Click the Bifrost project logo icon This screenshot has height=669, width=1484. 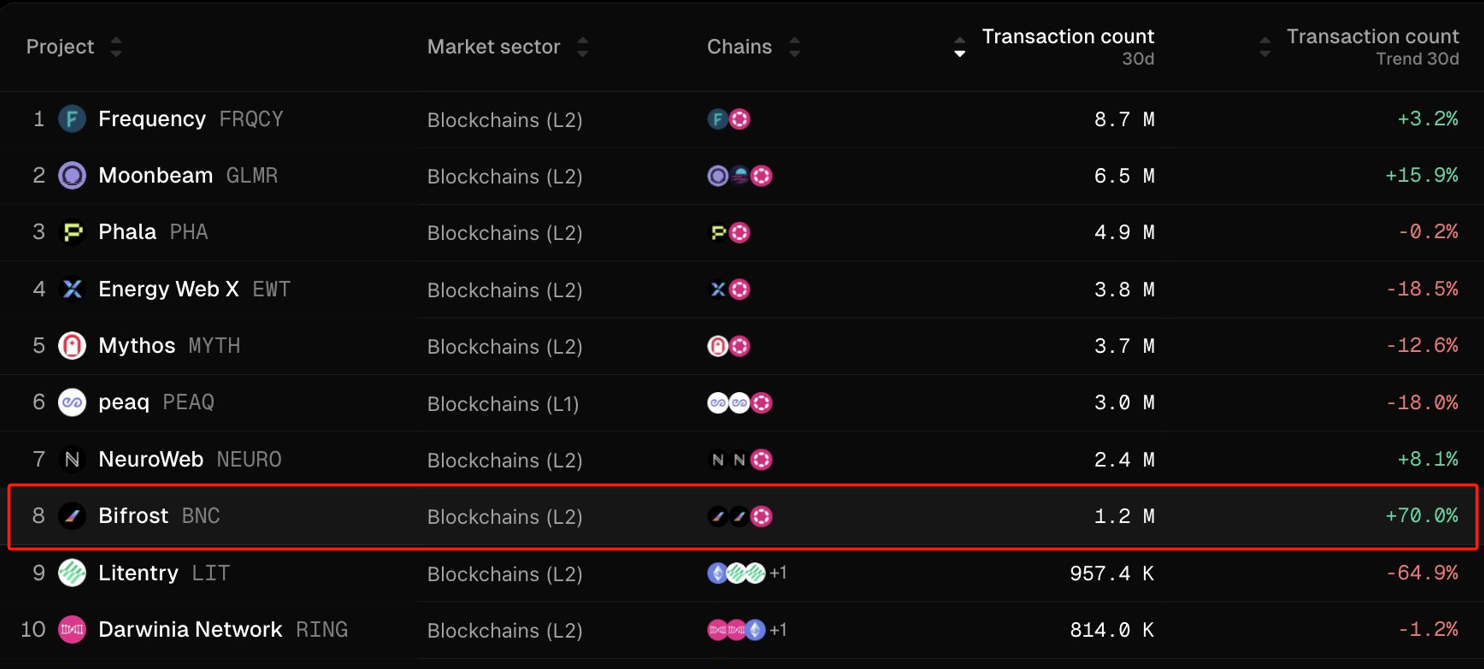point(72,516)
